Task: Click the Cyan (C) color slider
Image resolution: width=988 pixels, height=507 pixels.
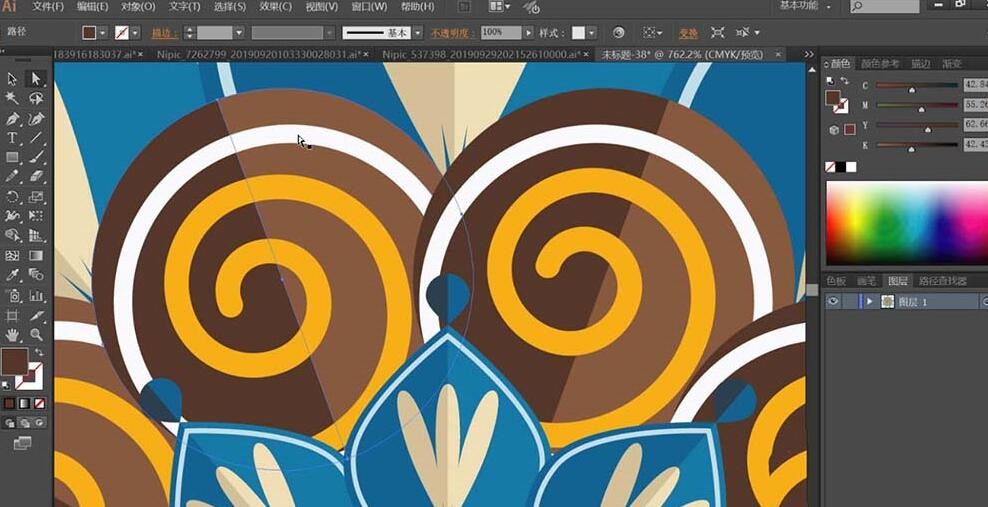Action: [915, 86]
